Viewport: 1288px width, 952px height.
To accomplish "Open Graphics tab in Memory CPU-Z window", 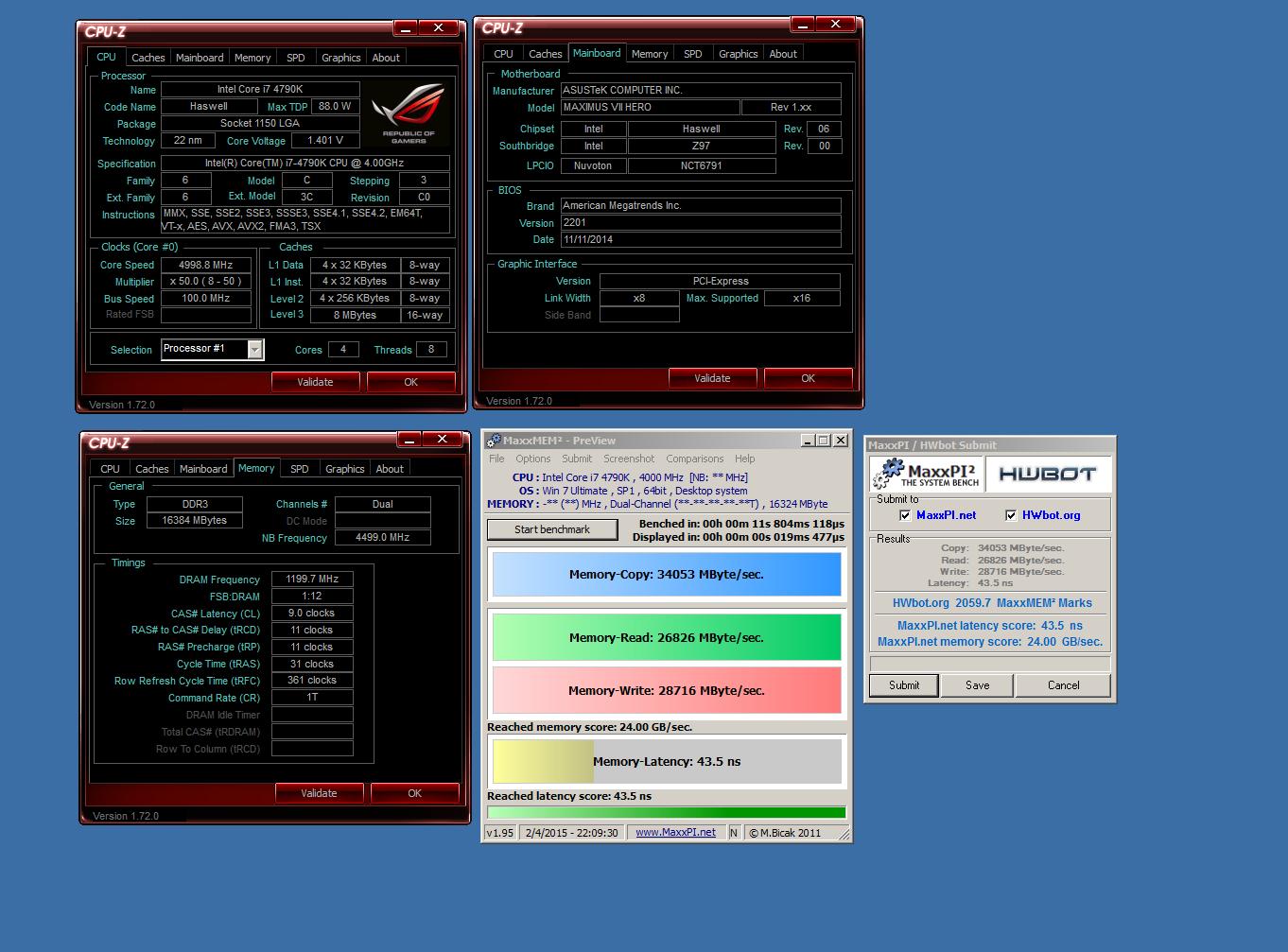I will (x=345, y=469).
